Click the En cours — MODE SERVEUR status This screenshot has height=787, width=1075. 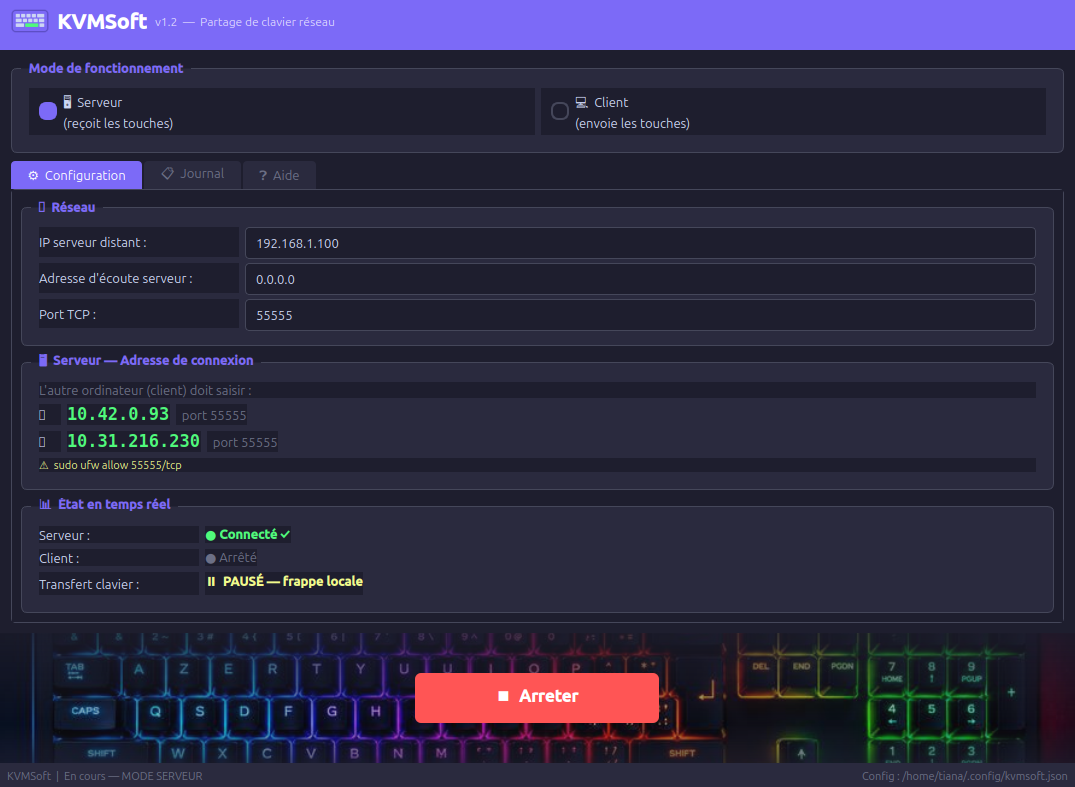click(x=133, y=776)
